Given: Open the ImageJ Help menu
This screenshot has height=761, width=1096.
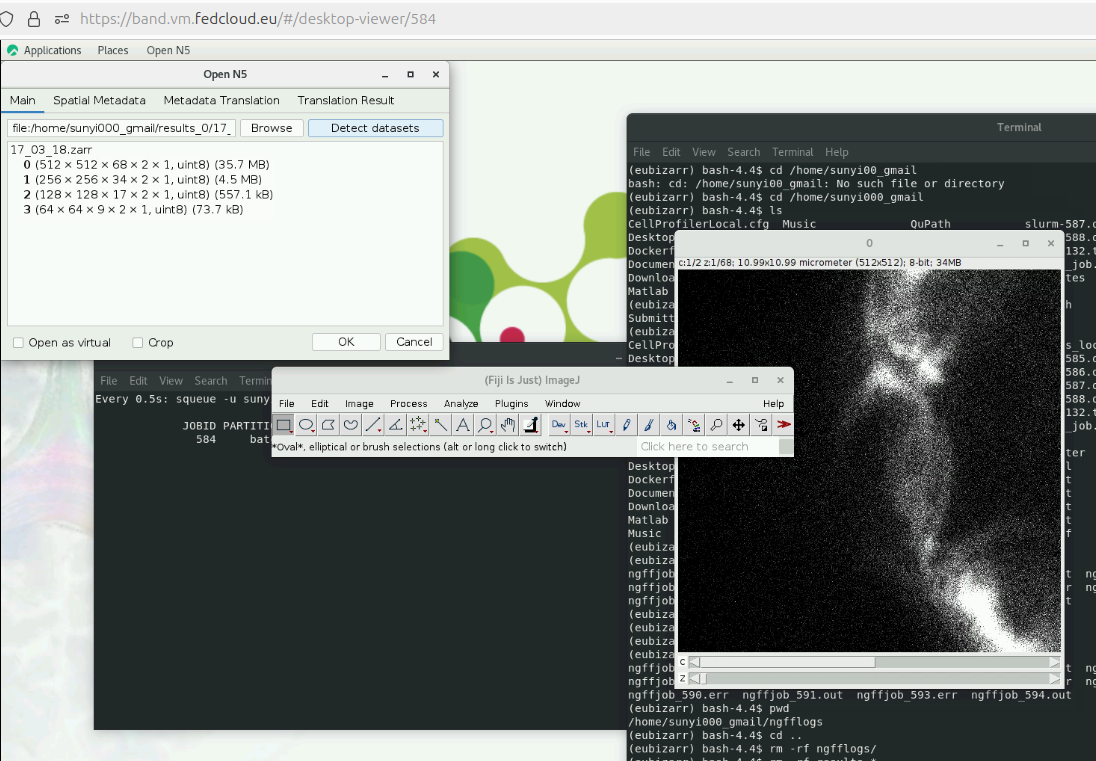Looking at the screenshot, I should [x=773, y=403].
